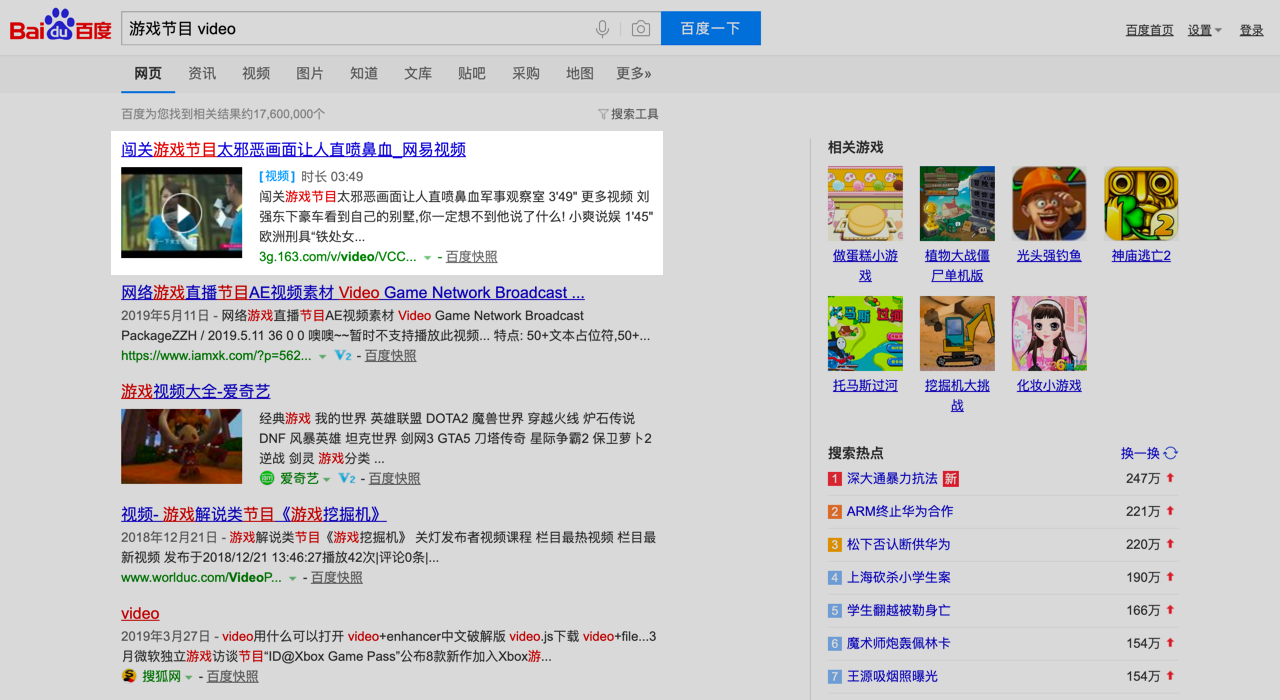
Task: Click V2 badge on 爱奇艺 result
Action: point(347,478)
